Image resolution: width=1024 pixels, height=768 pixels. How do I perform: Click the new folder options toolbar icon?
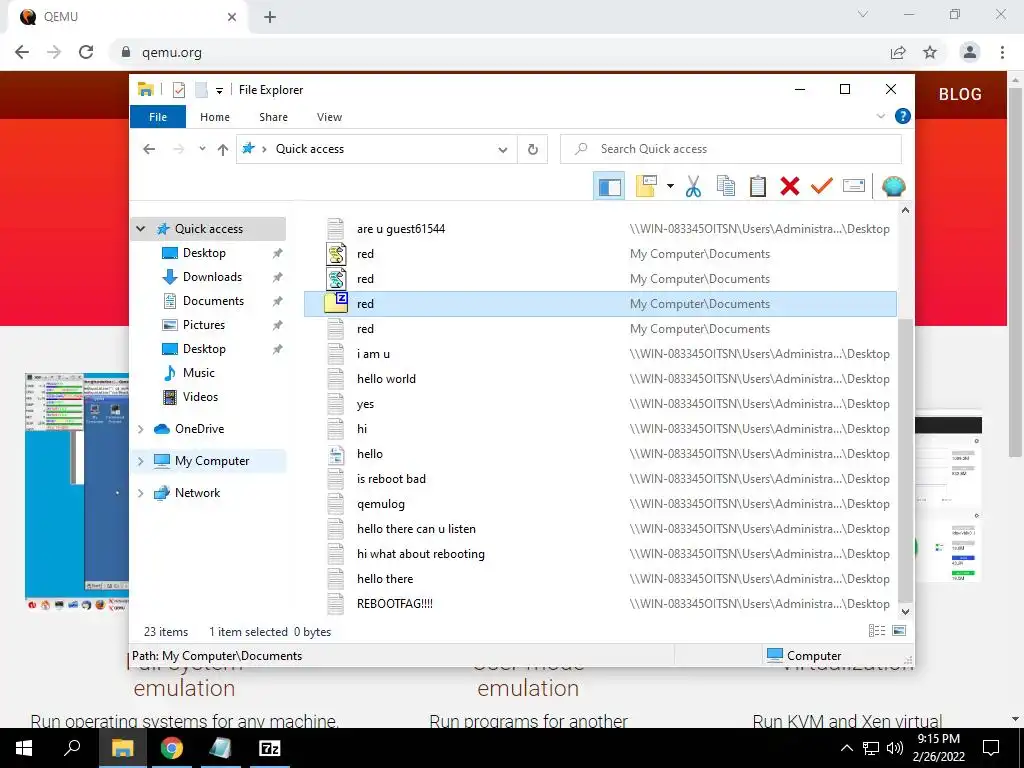tap(645, 187)
